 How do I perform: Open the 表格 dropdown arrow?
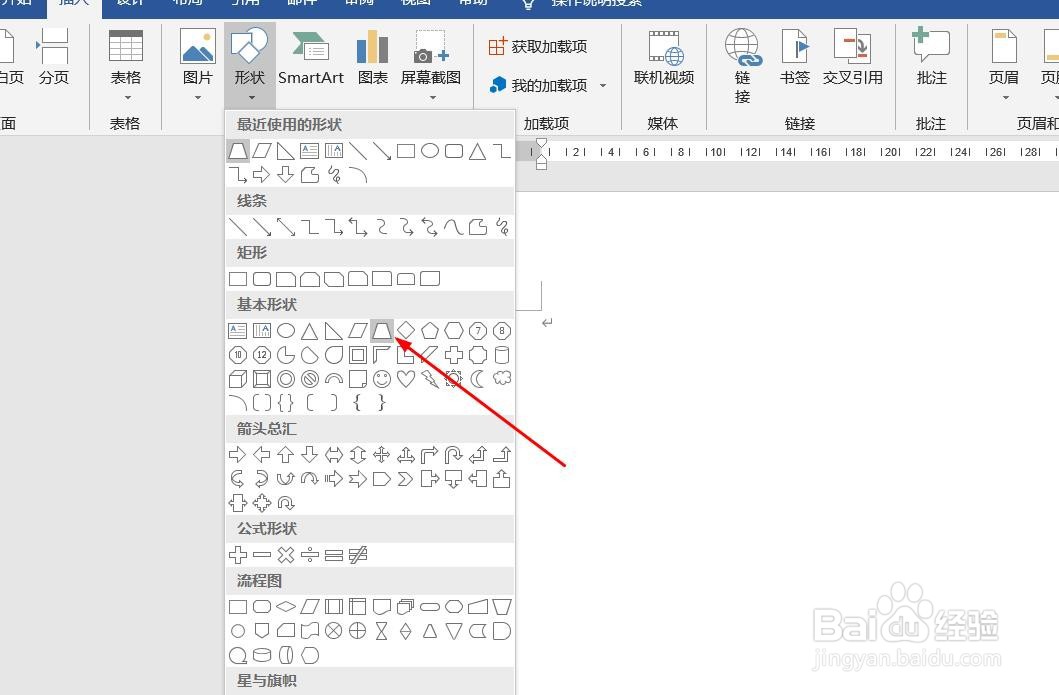pos(125,96)
